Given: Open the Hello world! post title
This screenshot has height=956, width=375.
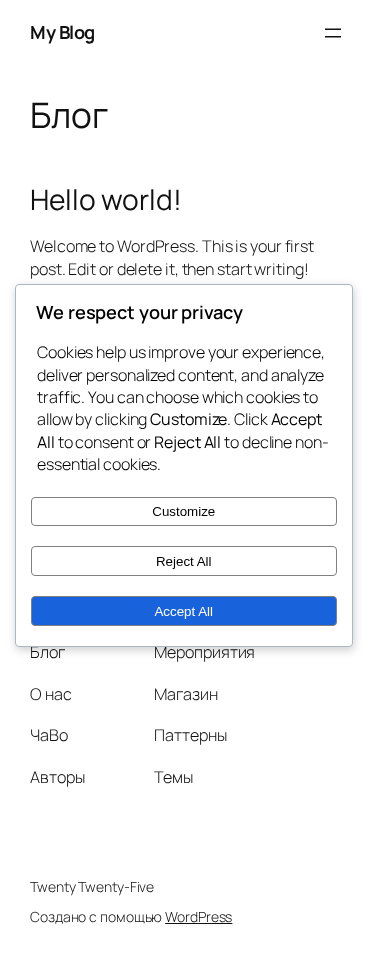Looking at the screenshot, I should [105, 200].
